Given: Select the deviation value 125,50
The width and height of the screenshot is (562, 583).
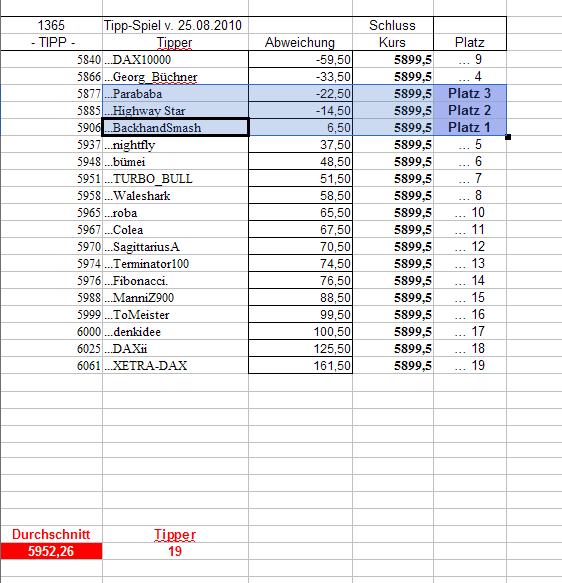Looking at the screenshot, I should tap(300, 349).
